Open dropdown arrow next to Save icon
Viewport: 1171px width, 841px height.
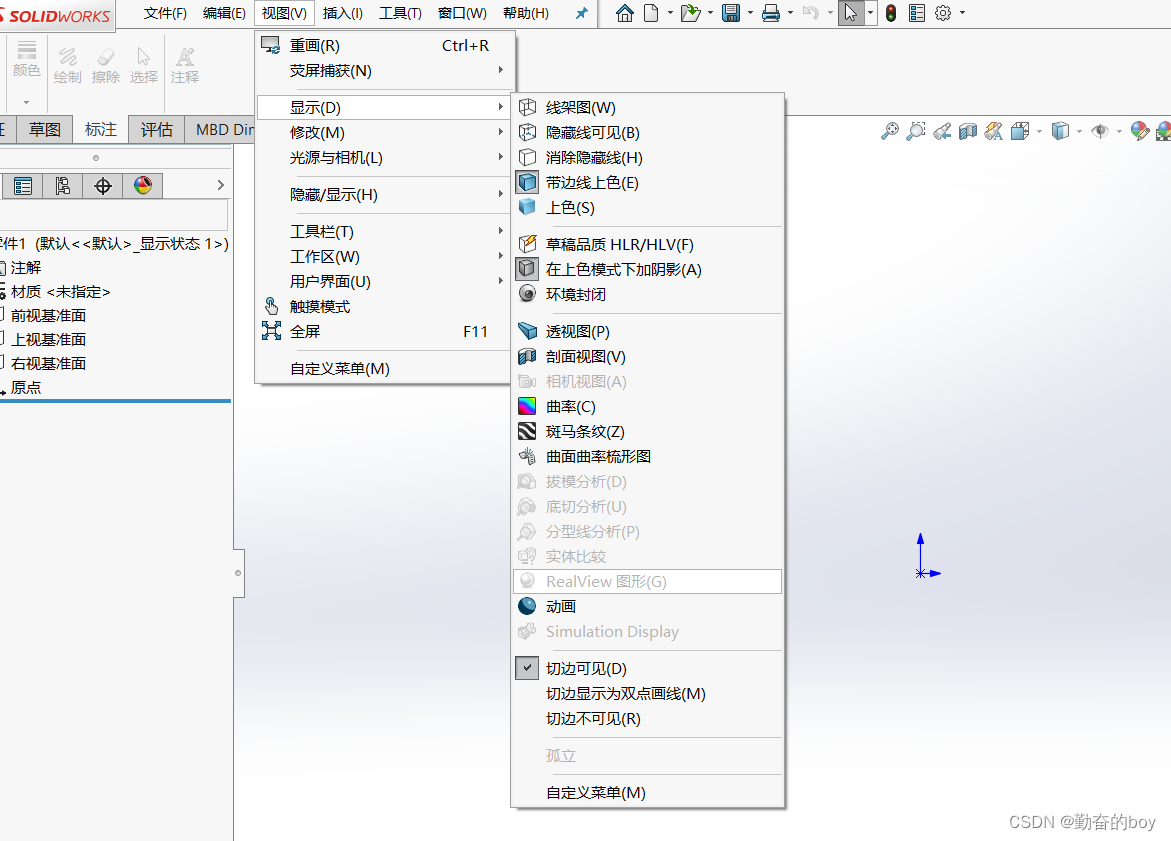(750, 13)
